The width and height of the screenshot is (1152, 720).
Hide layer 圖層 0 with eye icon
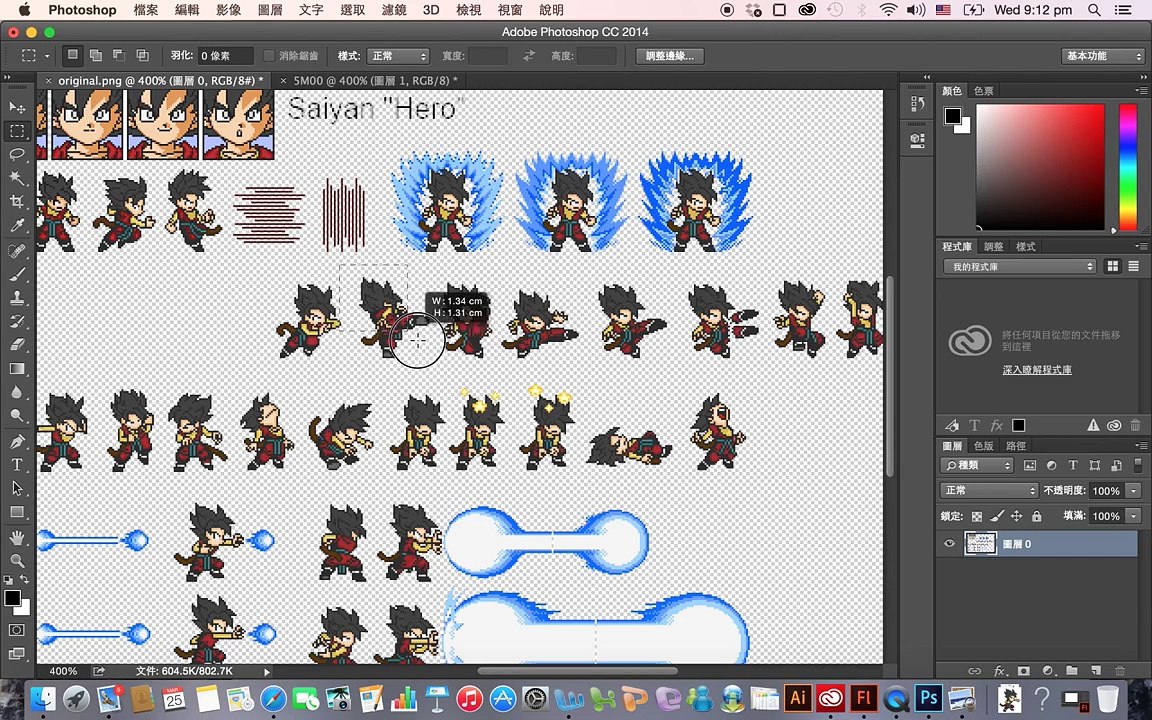950,544
